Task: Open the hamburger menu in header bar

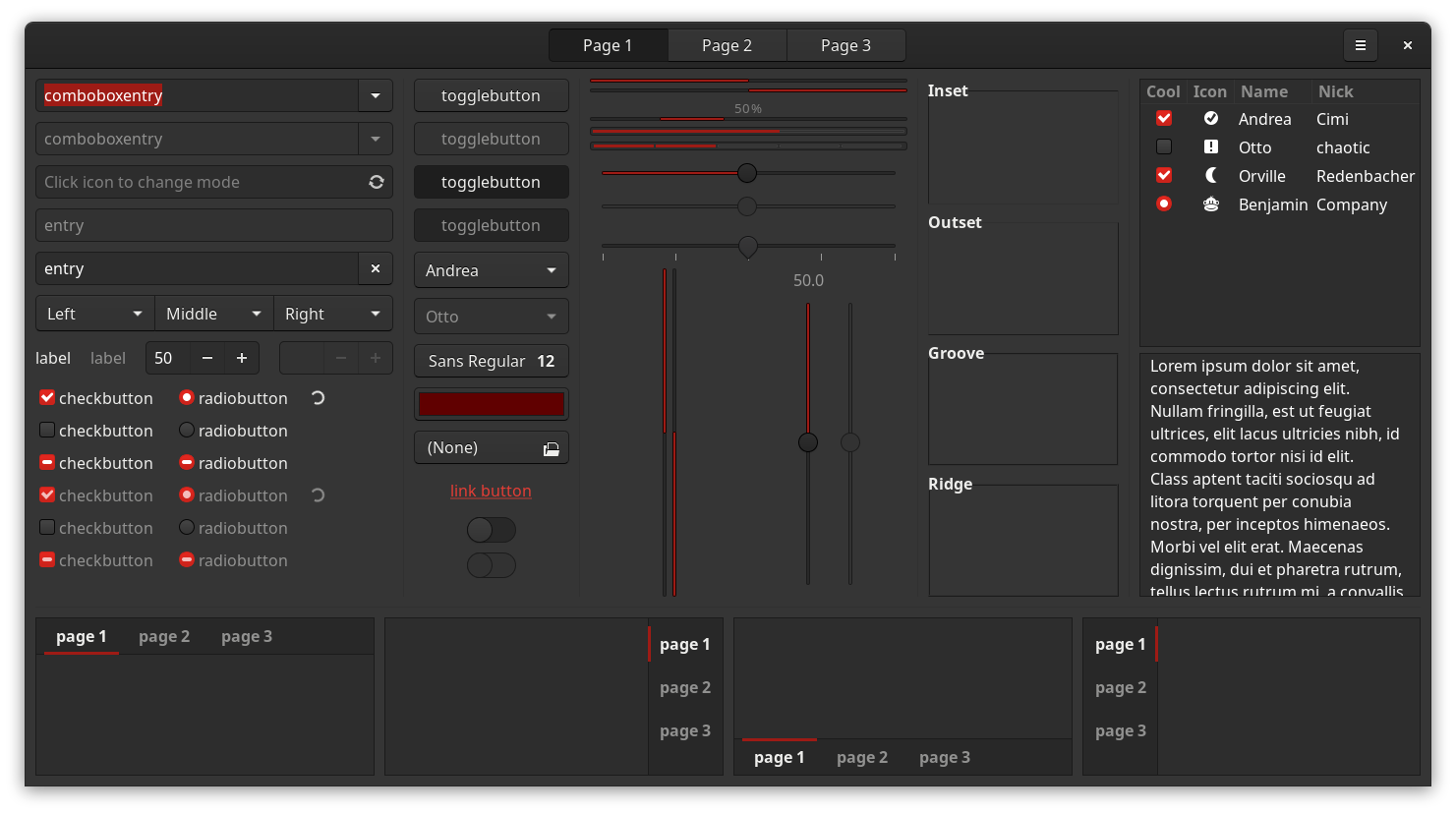Action: click(x=1361, y=45)
